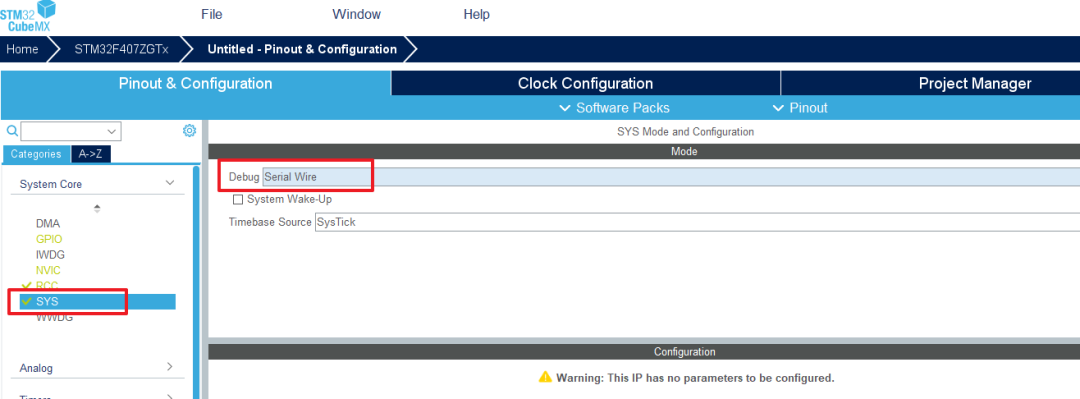Click the Configuration section header

click(x=644, y=352)
